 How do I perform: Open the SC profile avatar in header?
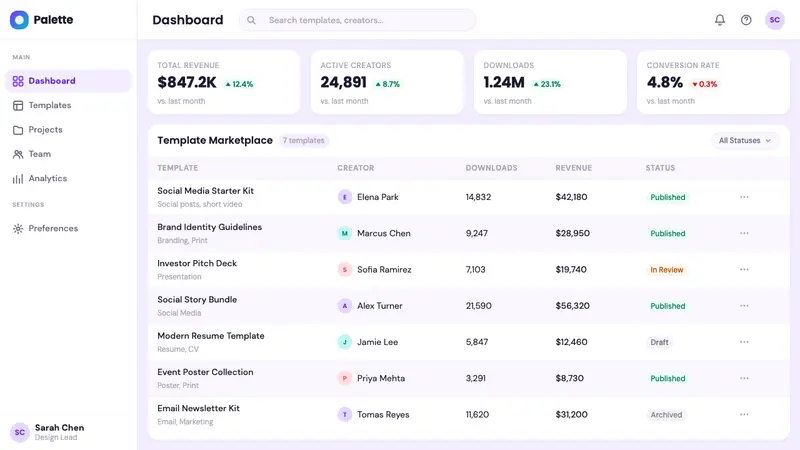point(774,20)
